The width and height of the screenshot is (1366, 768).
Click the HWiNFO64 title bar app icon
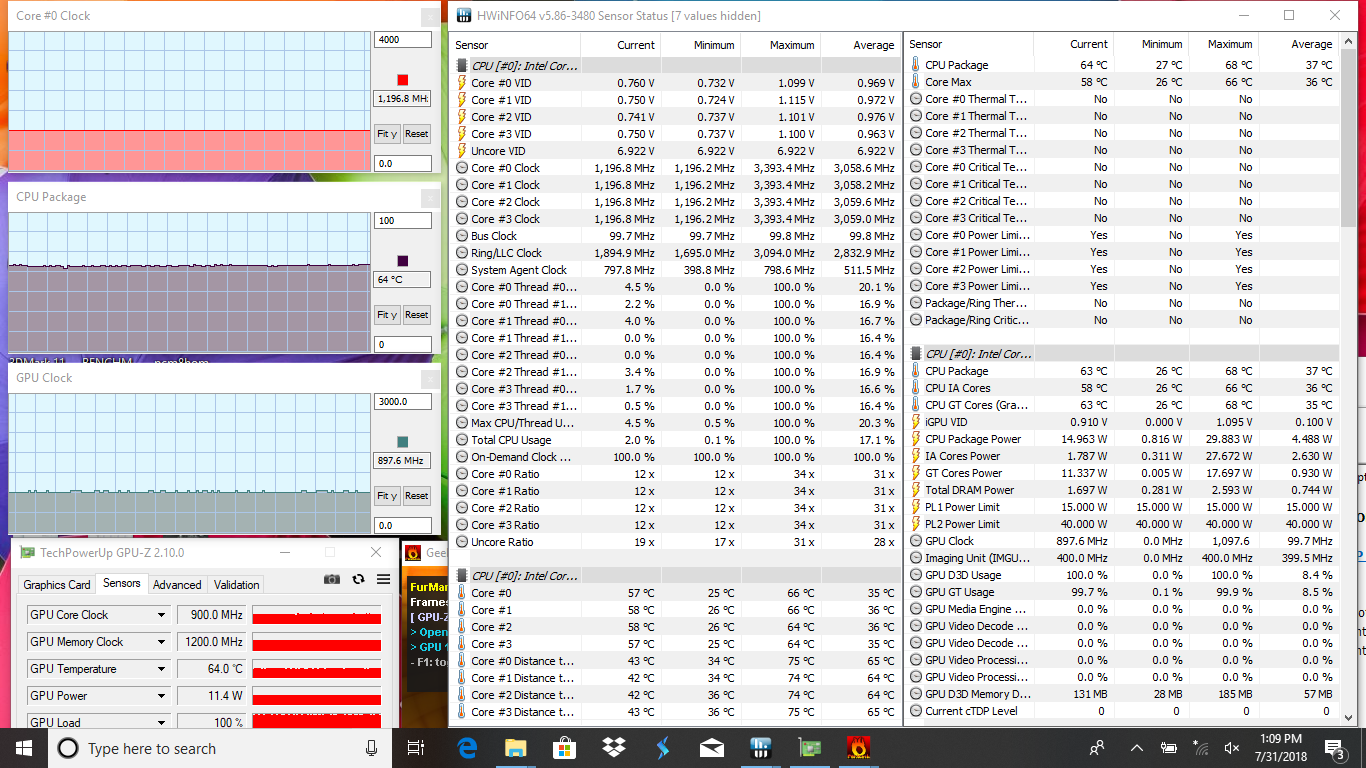point(464,16)
